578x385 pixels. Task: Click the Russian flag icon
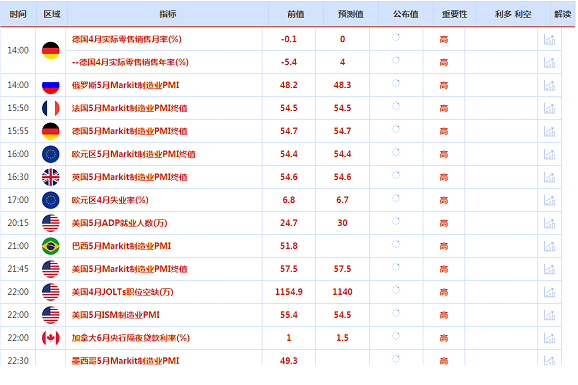tap(51, 85)
